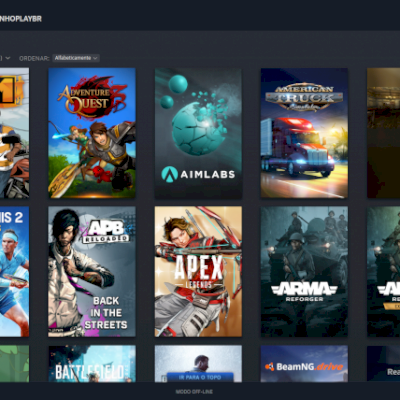Expand the filter dropdown chevron left of ORDENAR
Image resolution: width=400 pixels, height=400 pixels.
(8, 58)
